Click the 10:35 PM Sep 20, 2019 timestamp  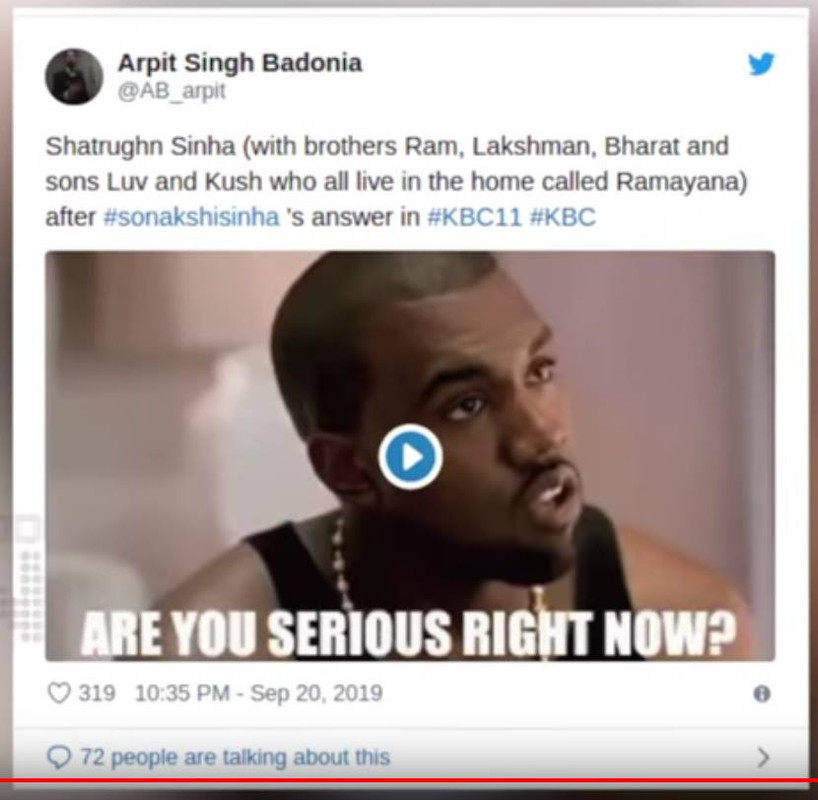pos(259,693)
